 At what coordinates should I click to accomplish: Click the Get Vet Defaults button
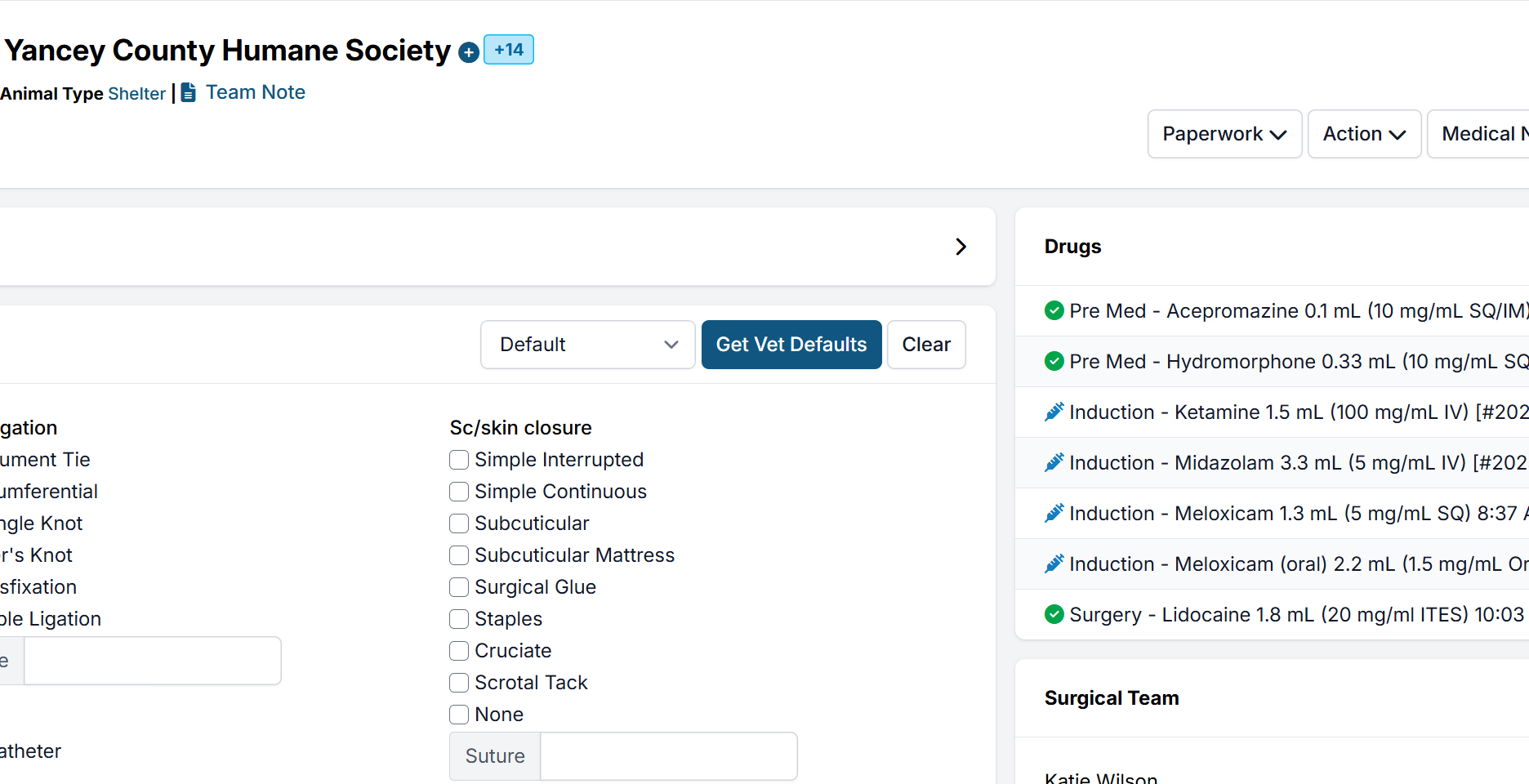[x=791, y=345]
